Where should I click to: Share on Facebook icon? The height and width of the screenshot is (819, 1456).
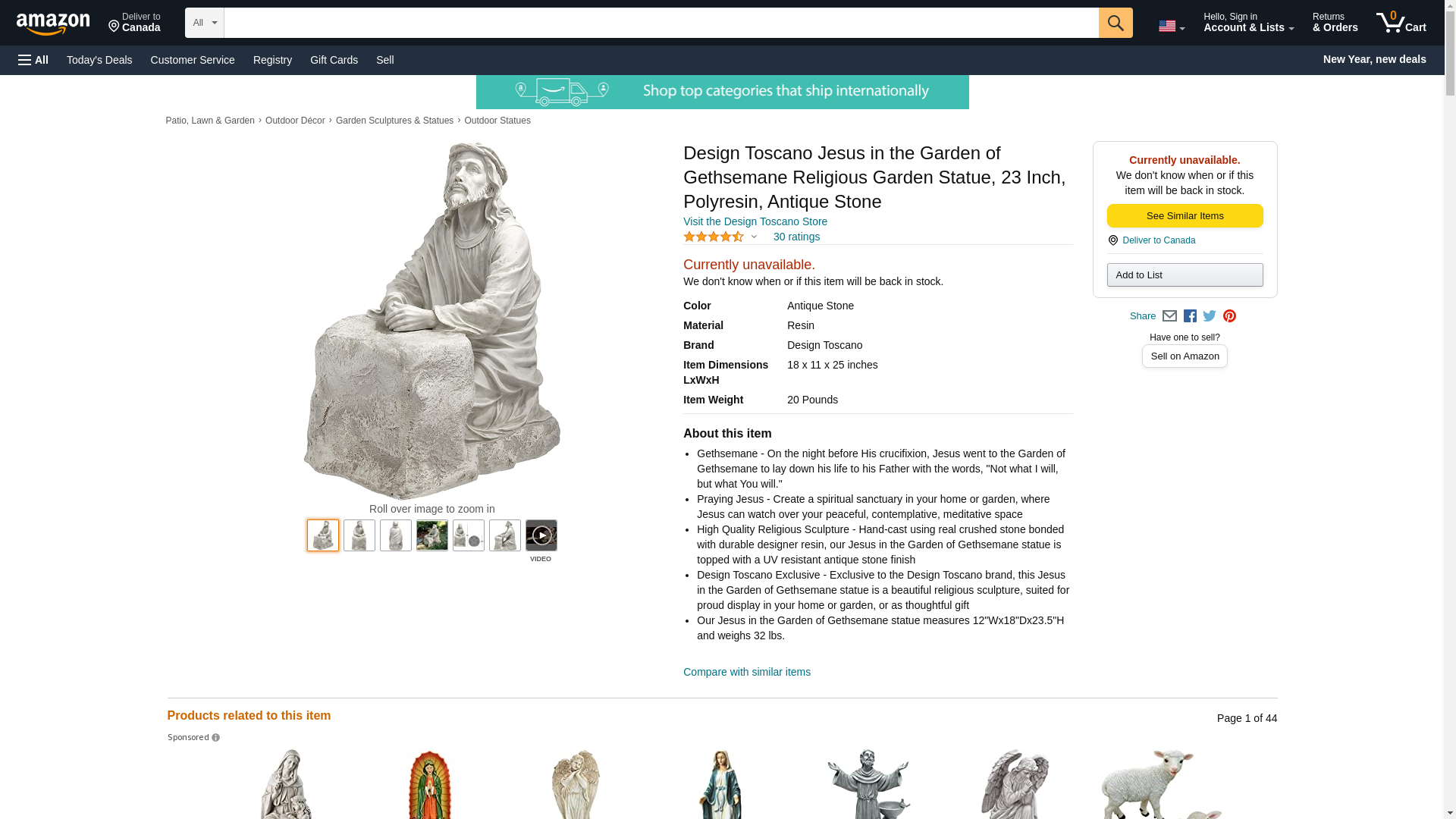pos(1190,316)
